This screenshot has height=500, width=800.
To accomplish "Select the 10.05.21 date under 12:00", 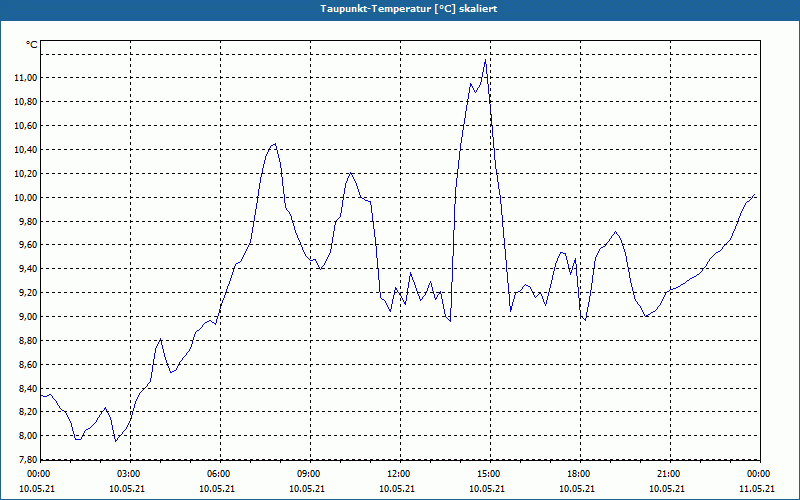I will click(397, 489).
